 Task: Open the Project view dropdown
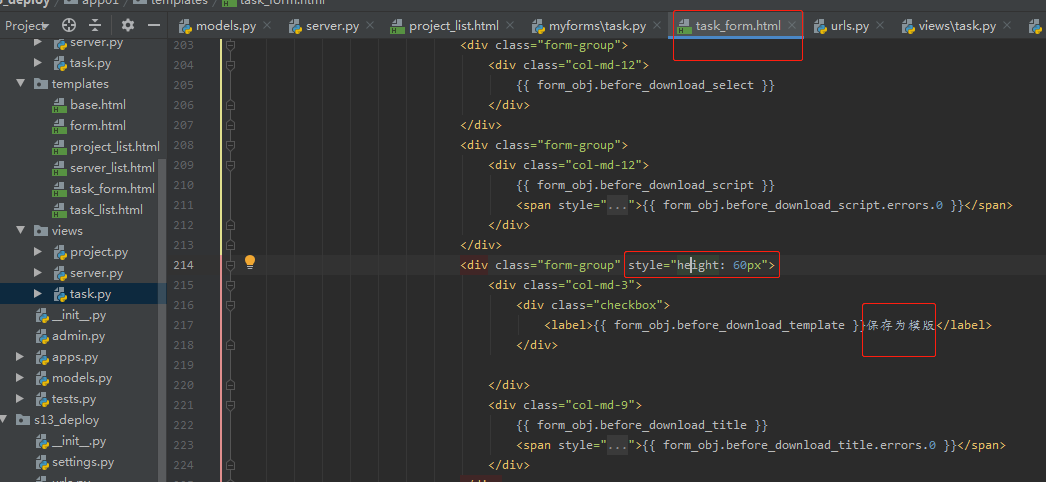pyautogui.click(x=27, y=26)
